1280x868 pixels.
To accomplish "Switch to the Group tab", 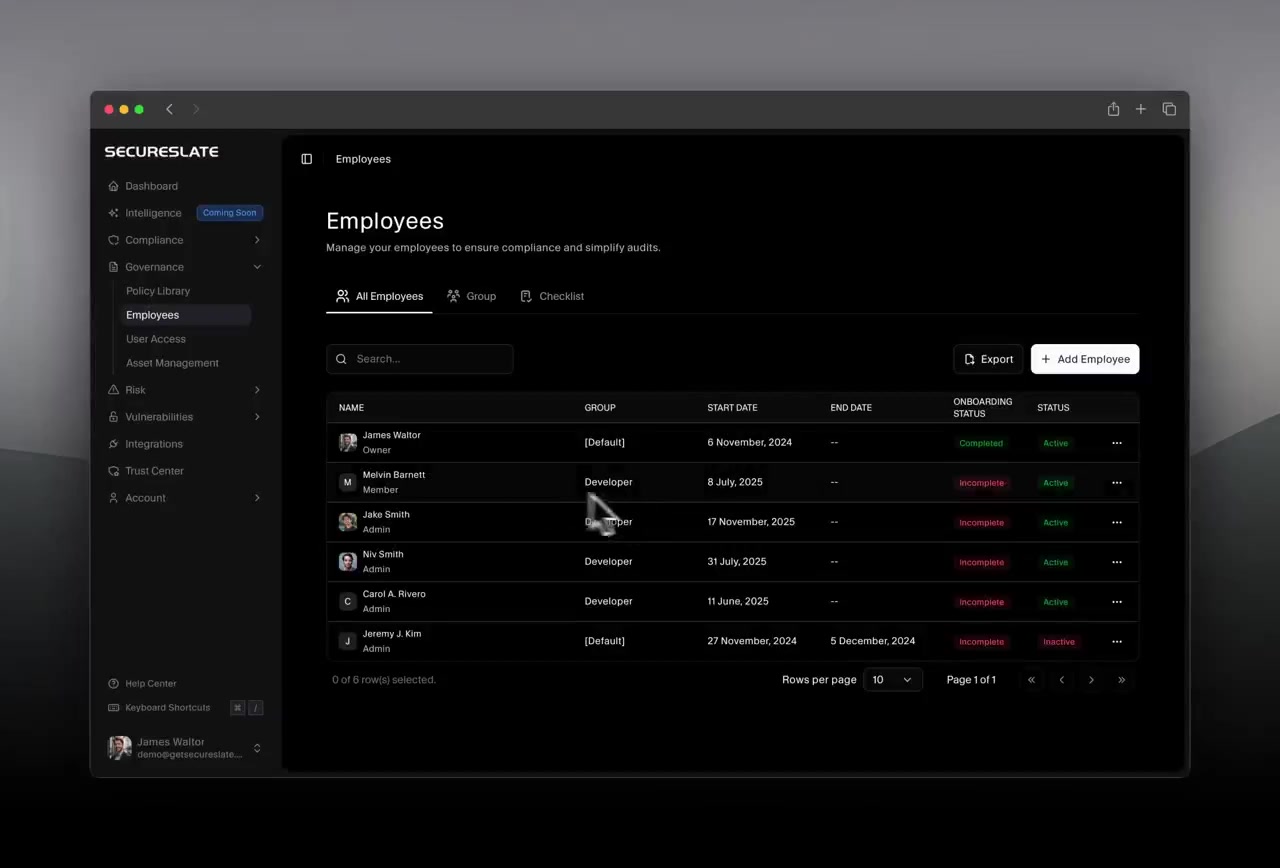I will pyautogui.click(x=471, y=296).
